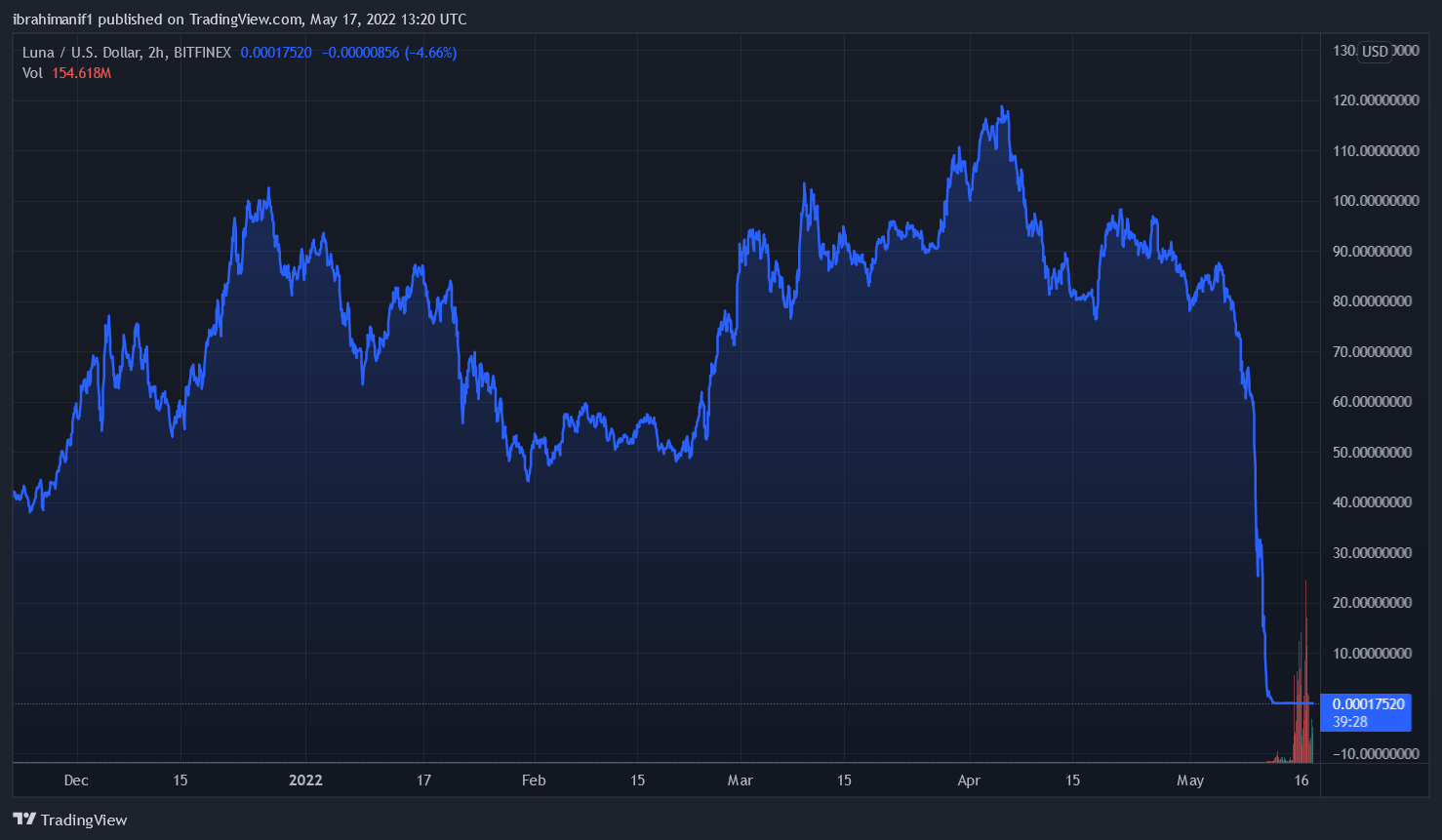Click the Dec label on the time axis

[x=76, y=780]
